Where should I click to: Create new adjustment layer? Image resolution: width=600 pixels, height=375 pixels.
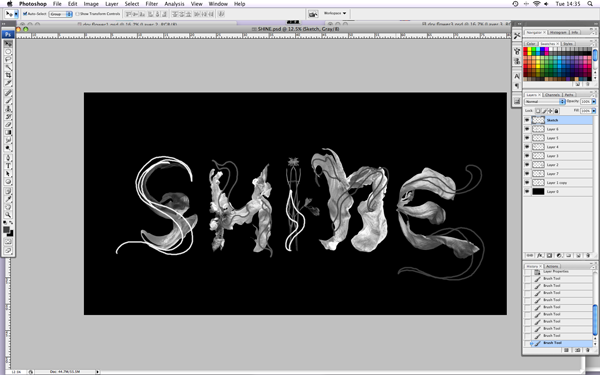coord(559,255)
